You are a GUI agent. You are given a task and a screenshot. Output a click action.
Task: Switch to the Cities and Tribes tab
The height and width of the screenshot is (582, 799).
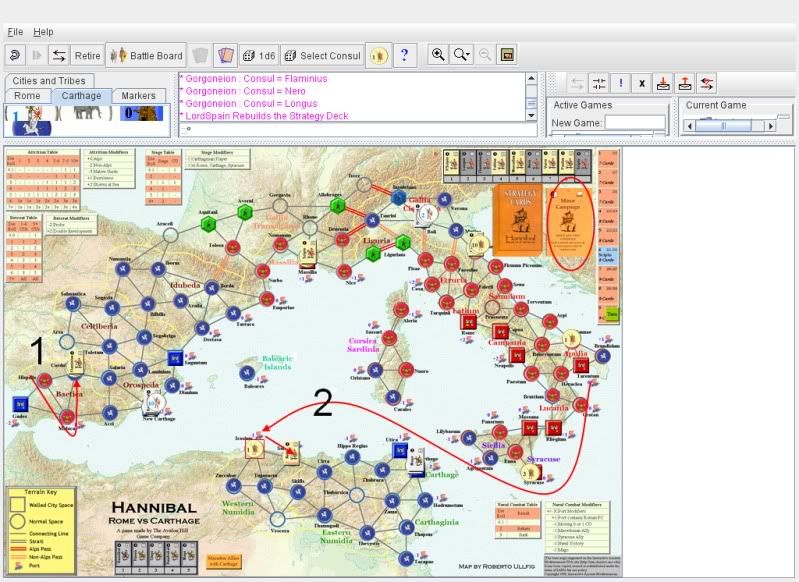pos(49,81)
